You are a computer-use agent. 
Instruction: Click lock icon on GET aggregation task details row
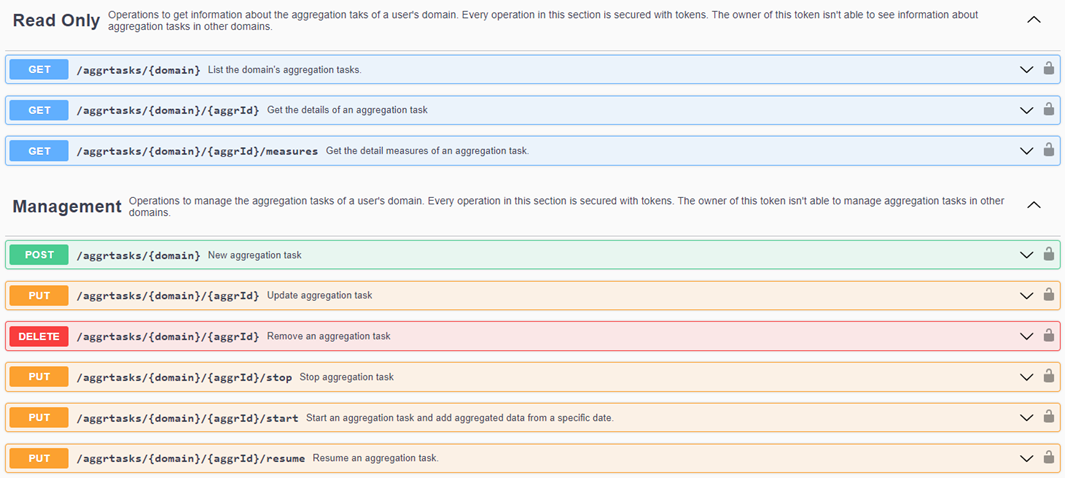click(x=1049, y=109)
